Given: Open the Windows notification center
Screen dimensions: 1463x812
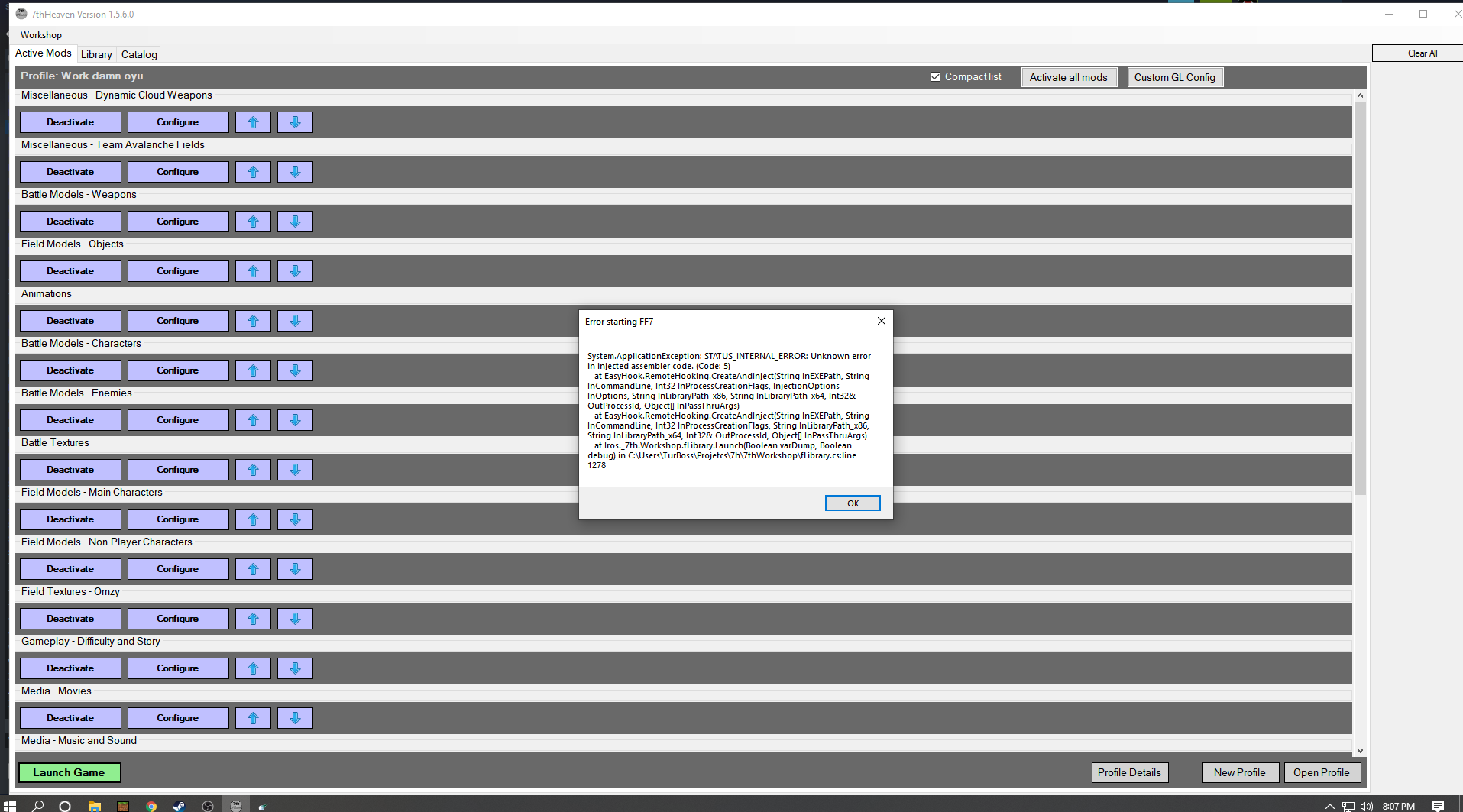Looking at the screenshot, I should pyautogui.click(x=1438, y=806).
